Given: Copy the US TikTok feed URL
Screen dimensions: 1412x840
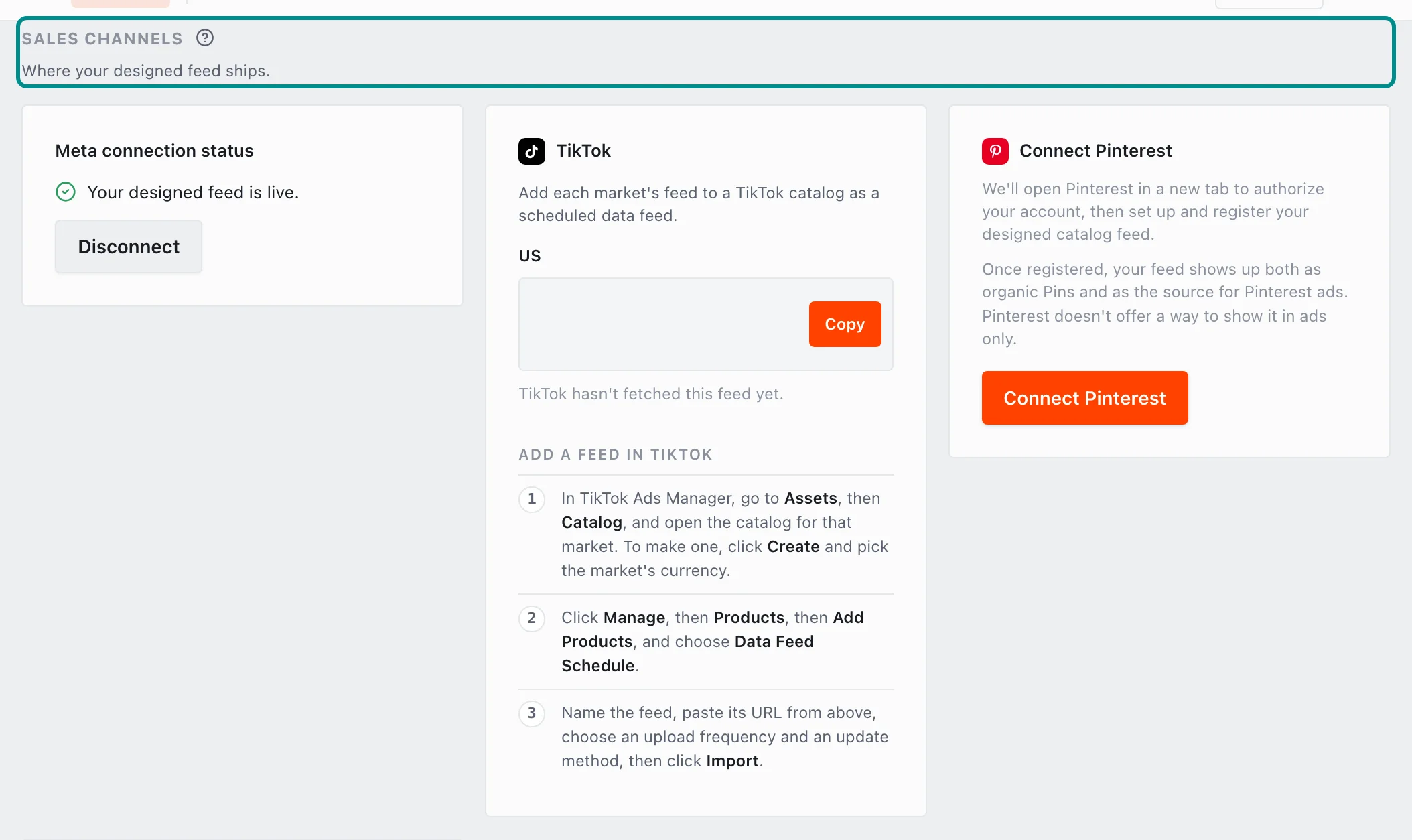Looking at the screenshot, I should [x=845, y=324].
